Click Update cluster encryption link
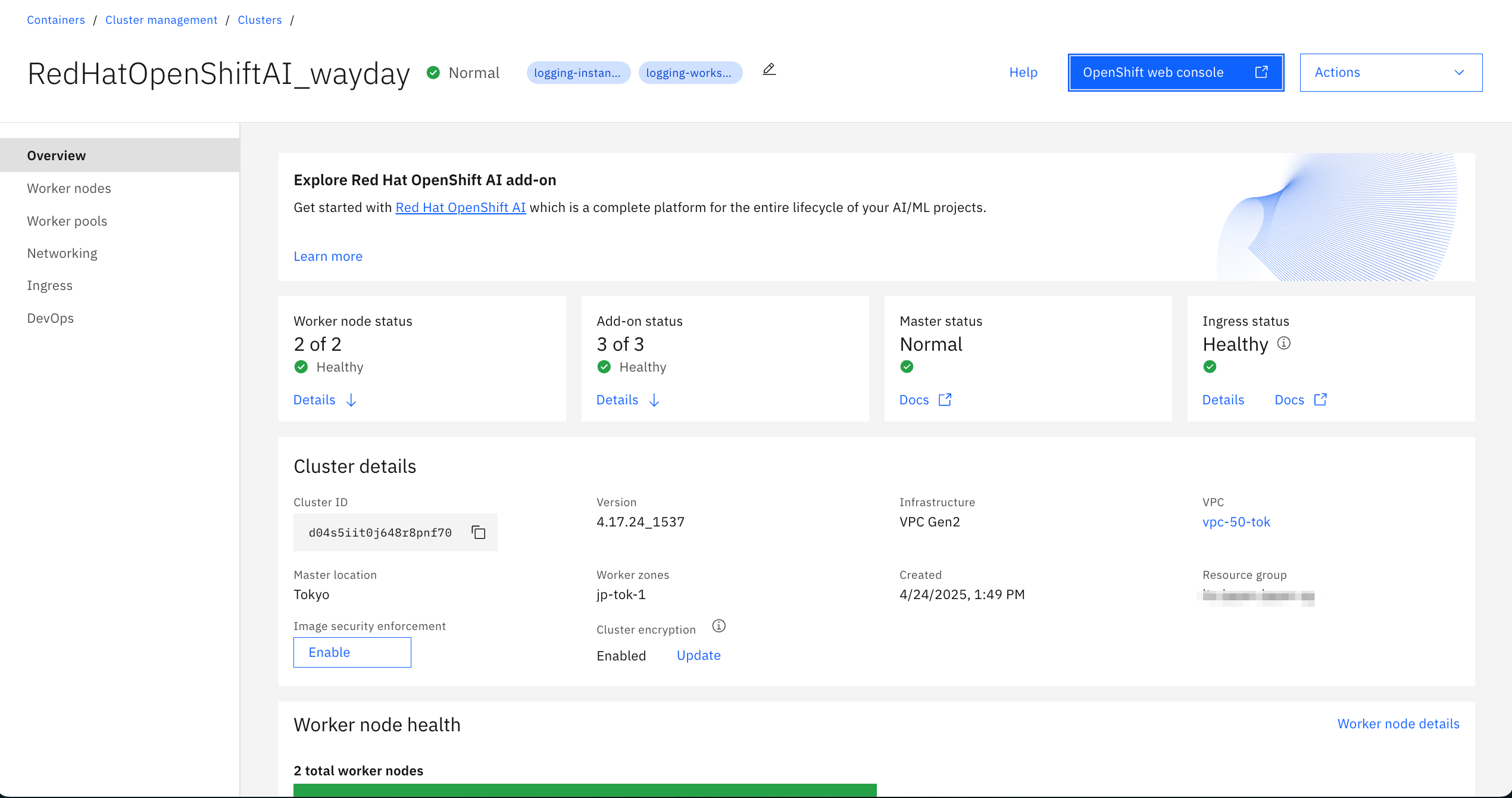Screen dimensions: 1512x798 pos(698,655)
